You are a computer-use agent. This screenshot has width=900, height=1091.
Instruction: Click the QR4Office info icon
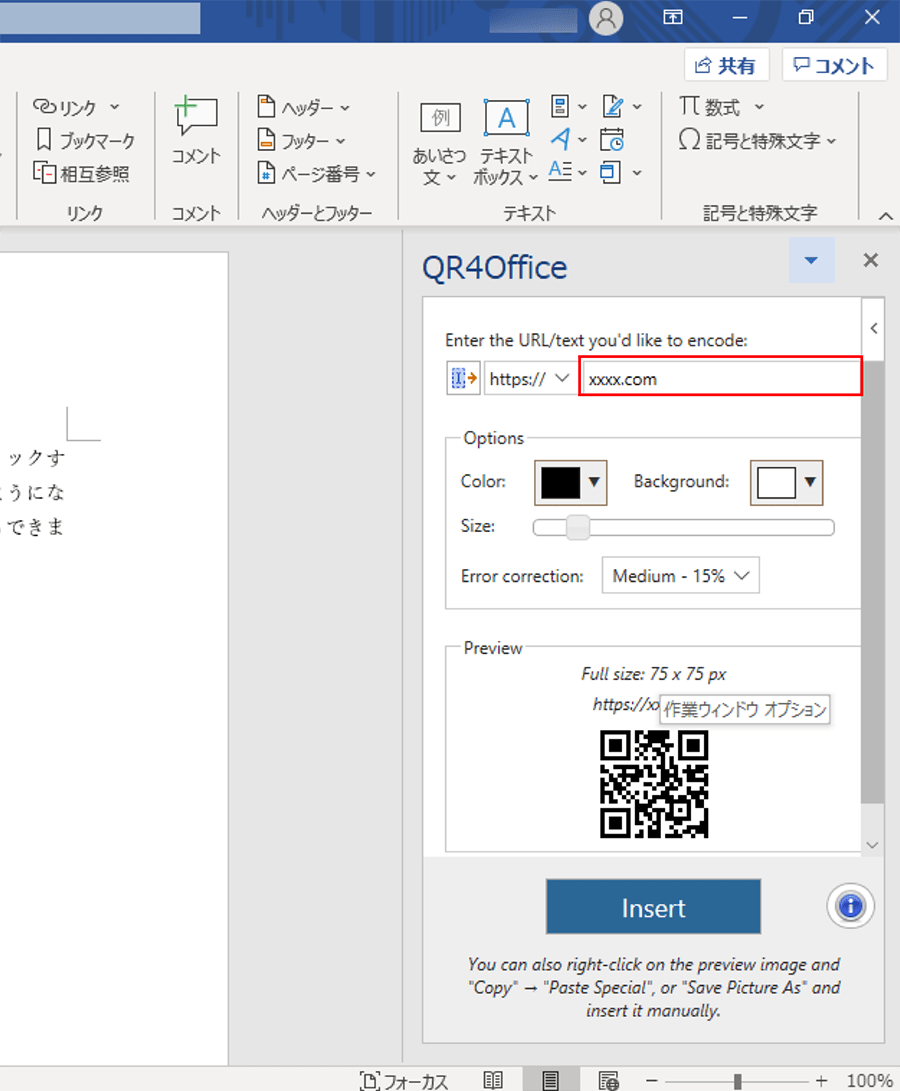tap(850, 906)
